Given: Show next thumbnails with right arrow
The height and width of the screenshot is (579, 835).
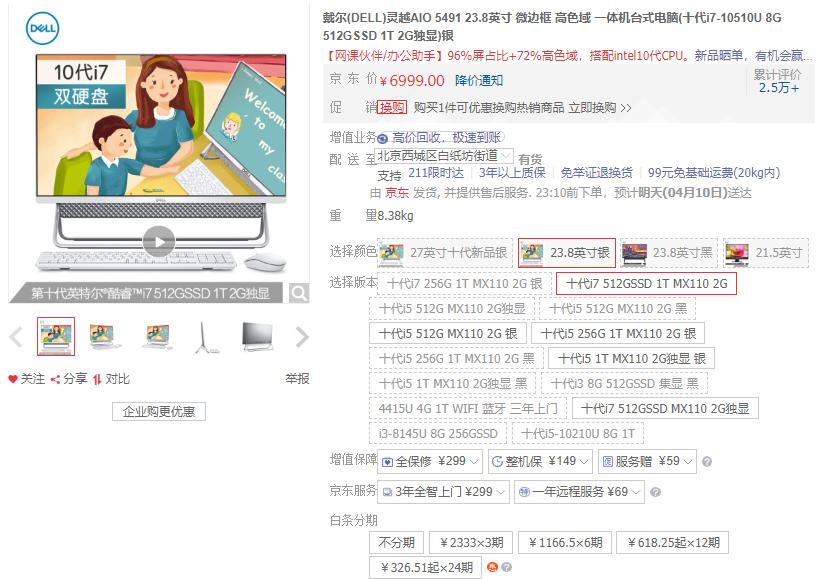Looking at the screenshot, I should click(x=302, y=337).
